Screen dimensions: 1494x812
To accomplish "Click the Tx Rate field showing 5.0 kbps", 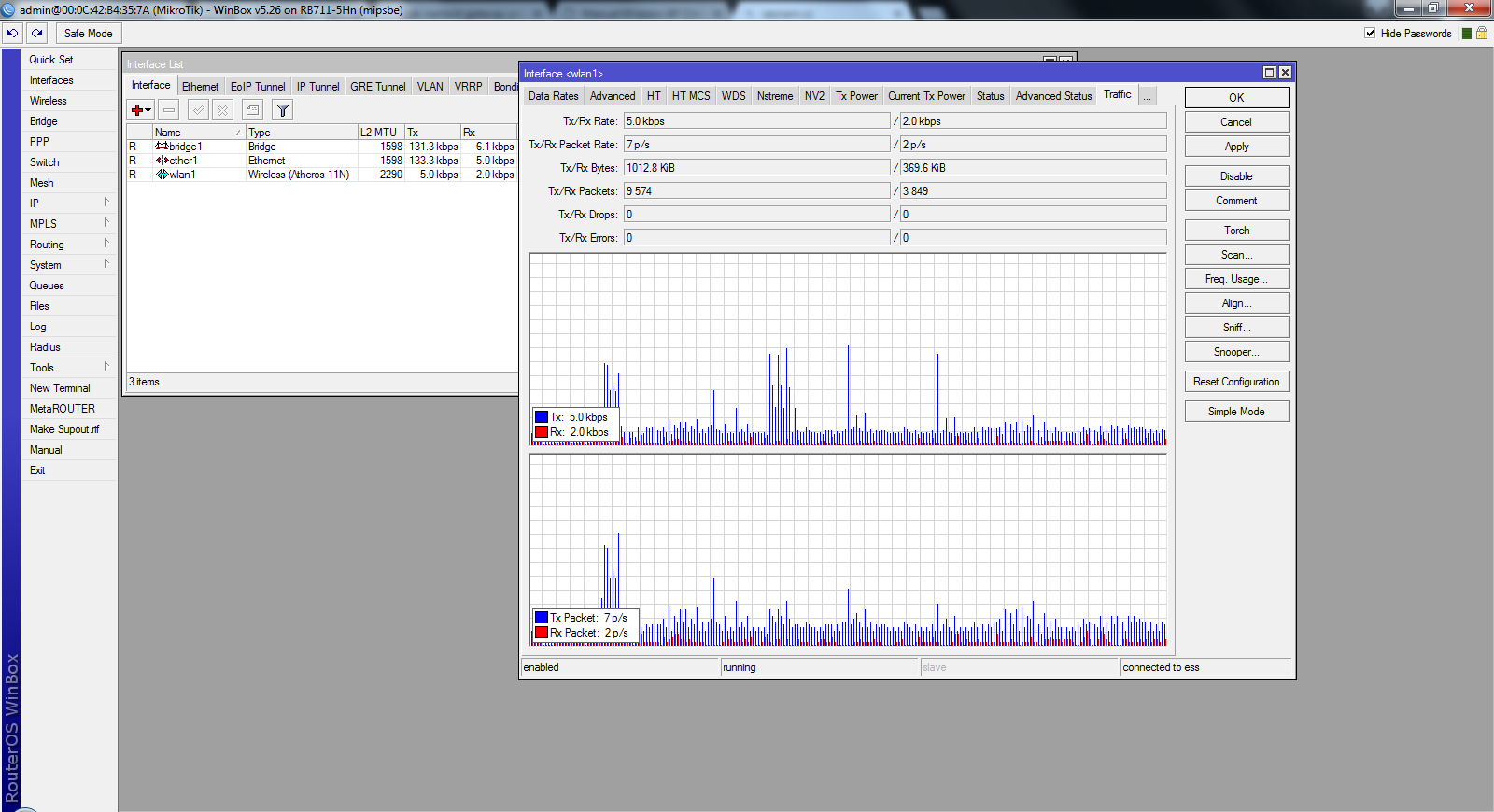I will 757,121.
